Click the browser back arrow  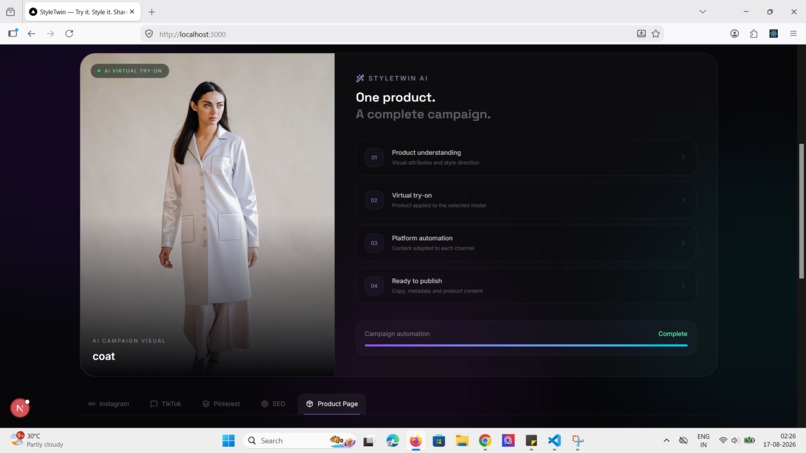pyautogui.click(x=31, y=34)
